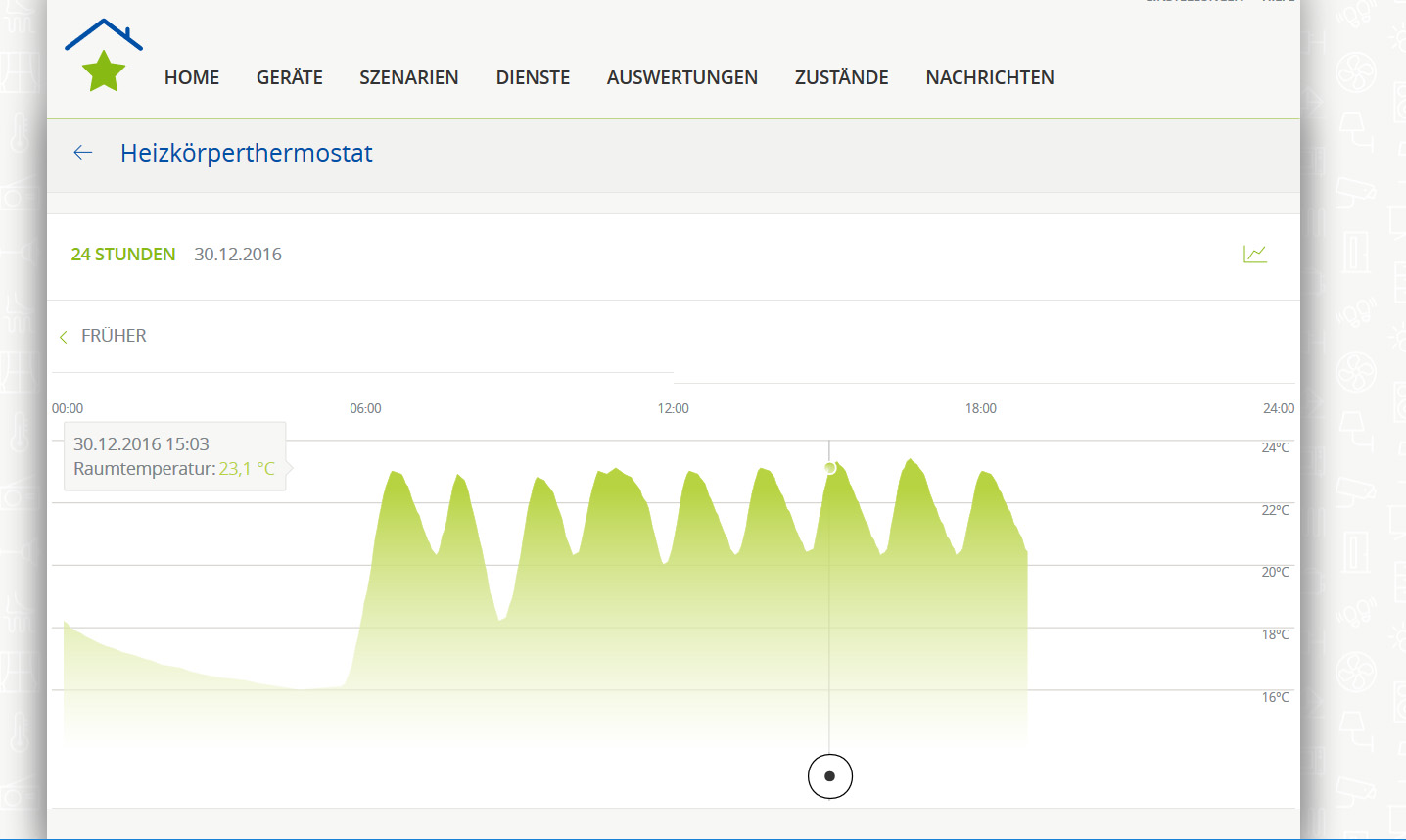
Task: Select the highlighted data point on the curve
Action: point(829,468)
